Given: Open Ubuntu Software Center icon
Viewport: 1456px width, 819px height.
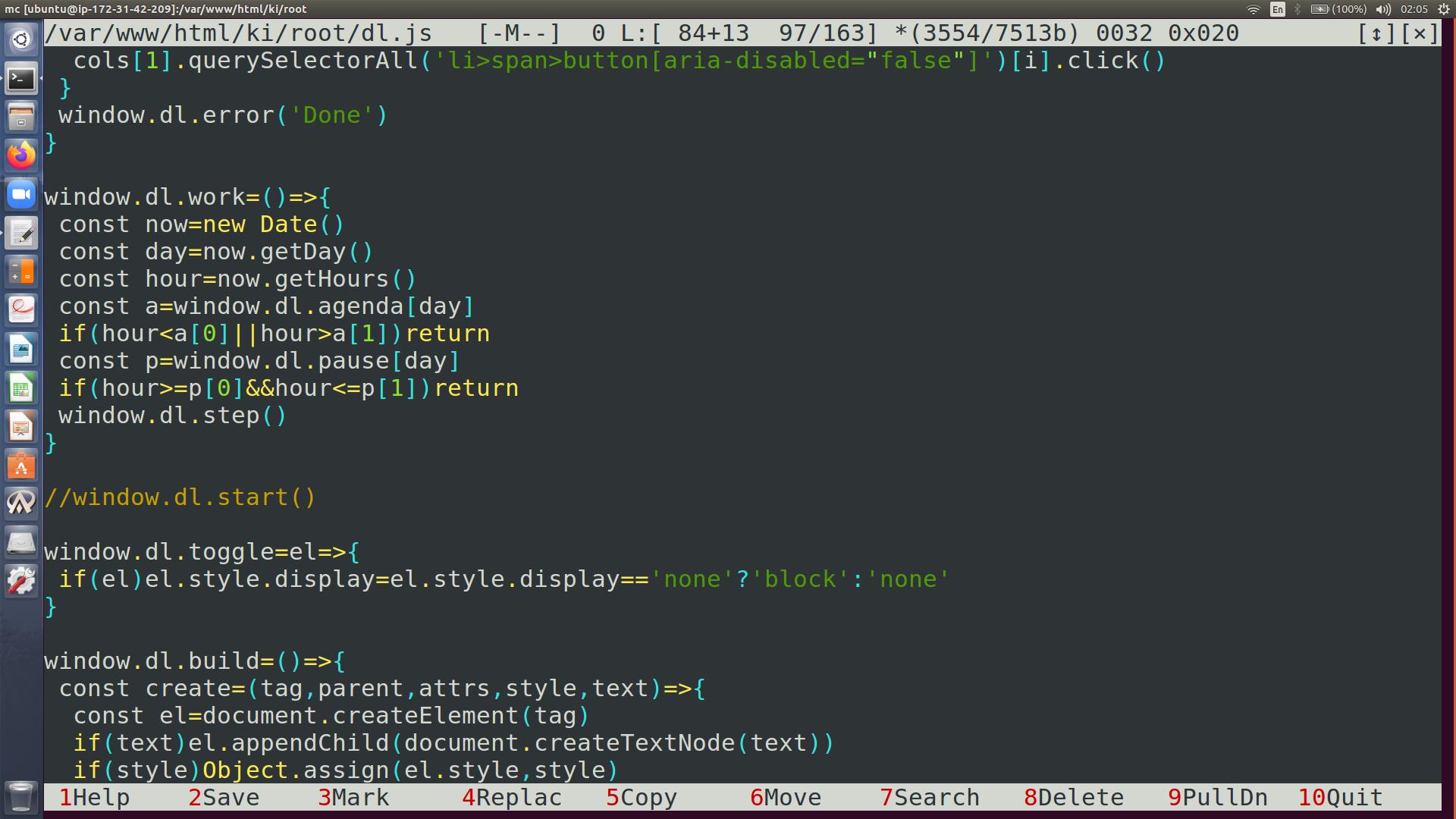Looking at the screenshot, I should (21, 466).
